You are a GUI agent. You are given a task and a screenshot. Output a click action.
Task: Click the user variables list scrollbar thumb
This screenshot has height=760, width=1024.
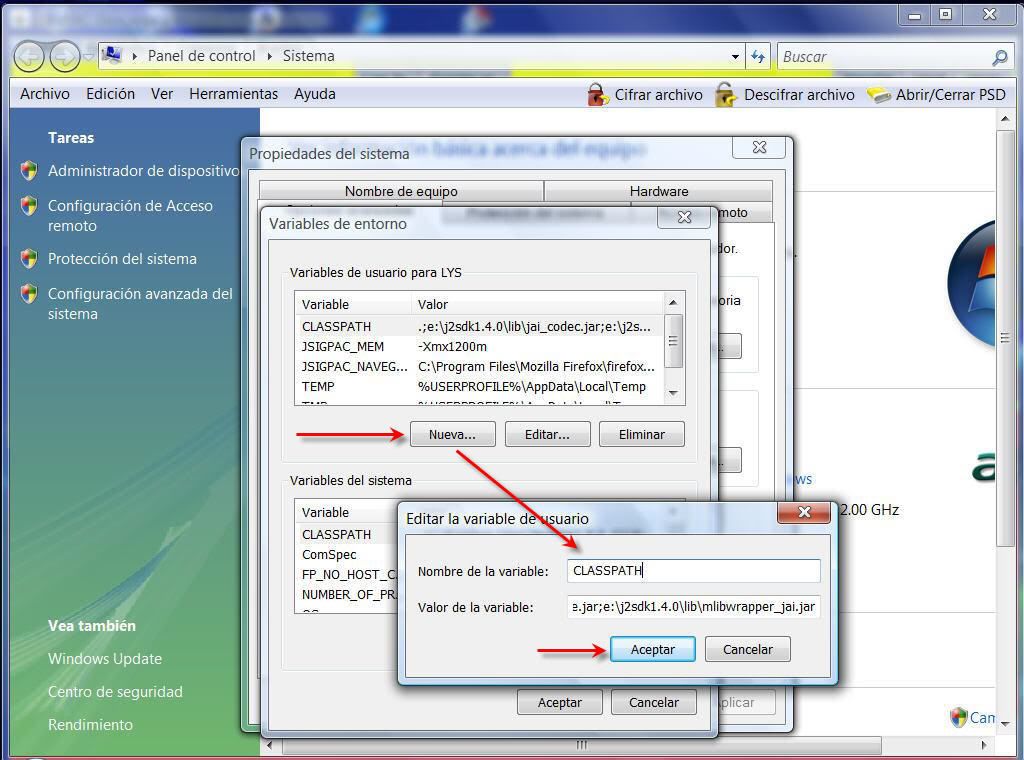[x=673, y=340]
